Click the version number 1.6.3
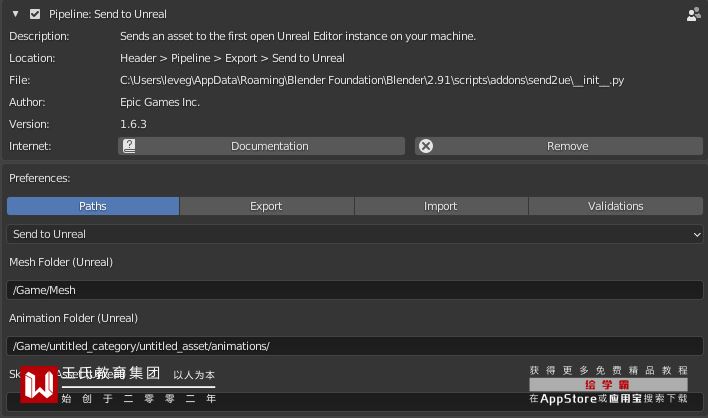This screenshot has height=418, width=708. coord(133,124)
